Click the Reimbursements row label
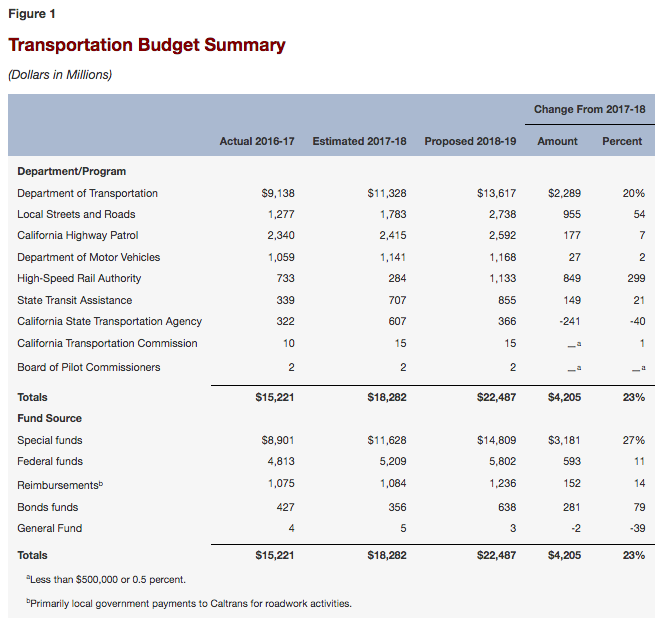Screen dimensions: 657x628 click(60, 485)
